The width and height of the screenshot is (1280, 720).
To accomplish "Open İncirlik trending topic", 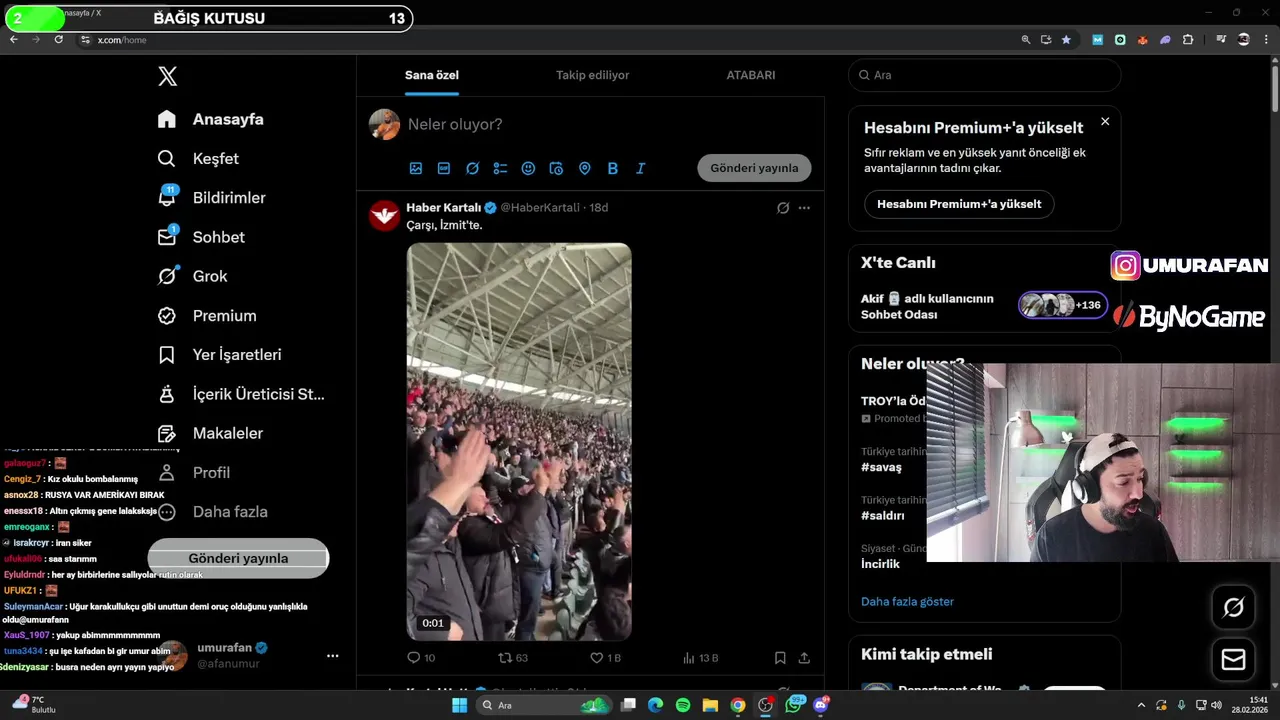I will pyautogui.click(x=880, y=564).
